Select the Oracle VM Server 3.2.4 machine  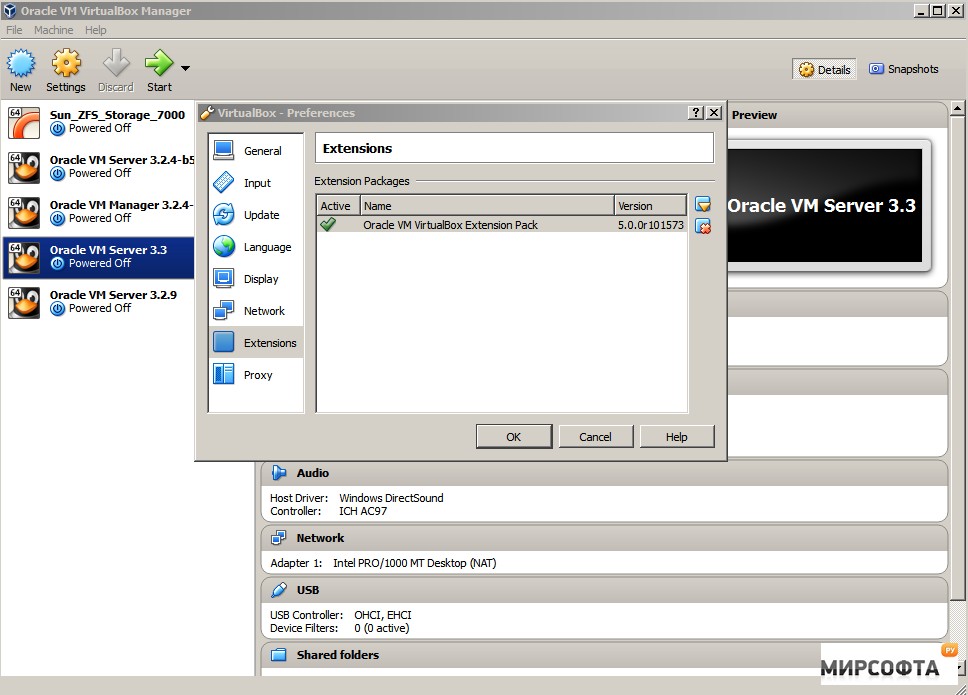point(99,167)
